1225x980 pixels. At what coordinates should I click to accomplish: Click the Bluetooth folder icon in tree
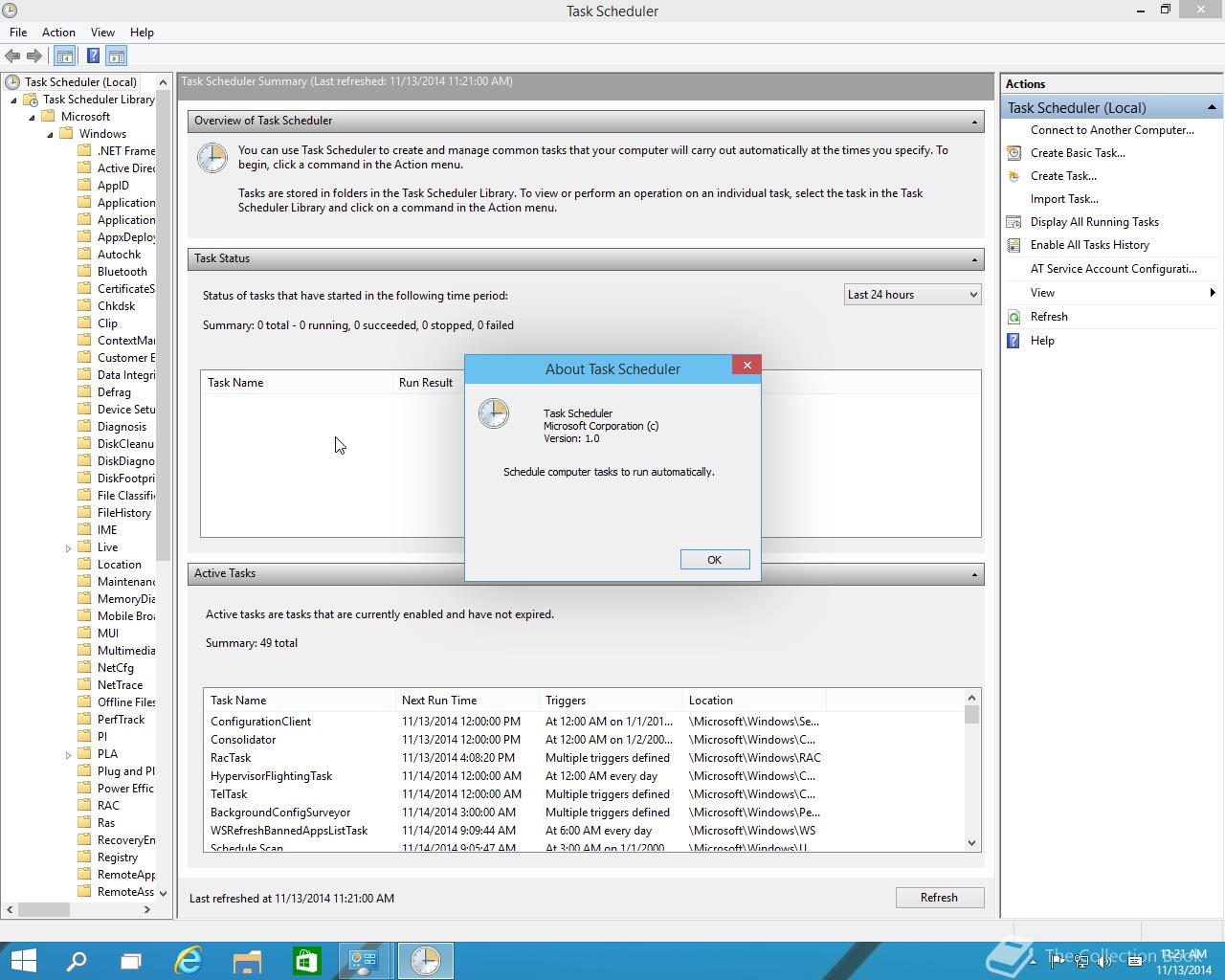(x=85, y=272)
